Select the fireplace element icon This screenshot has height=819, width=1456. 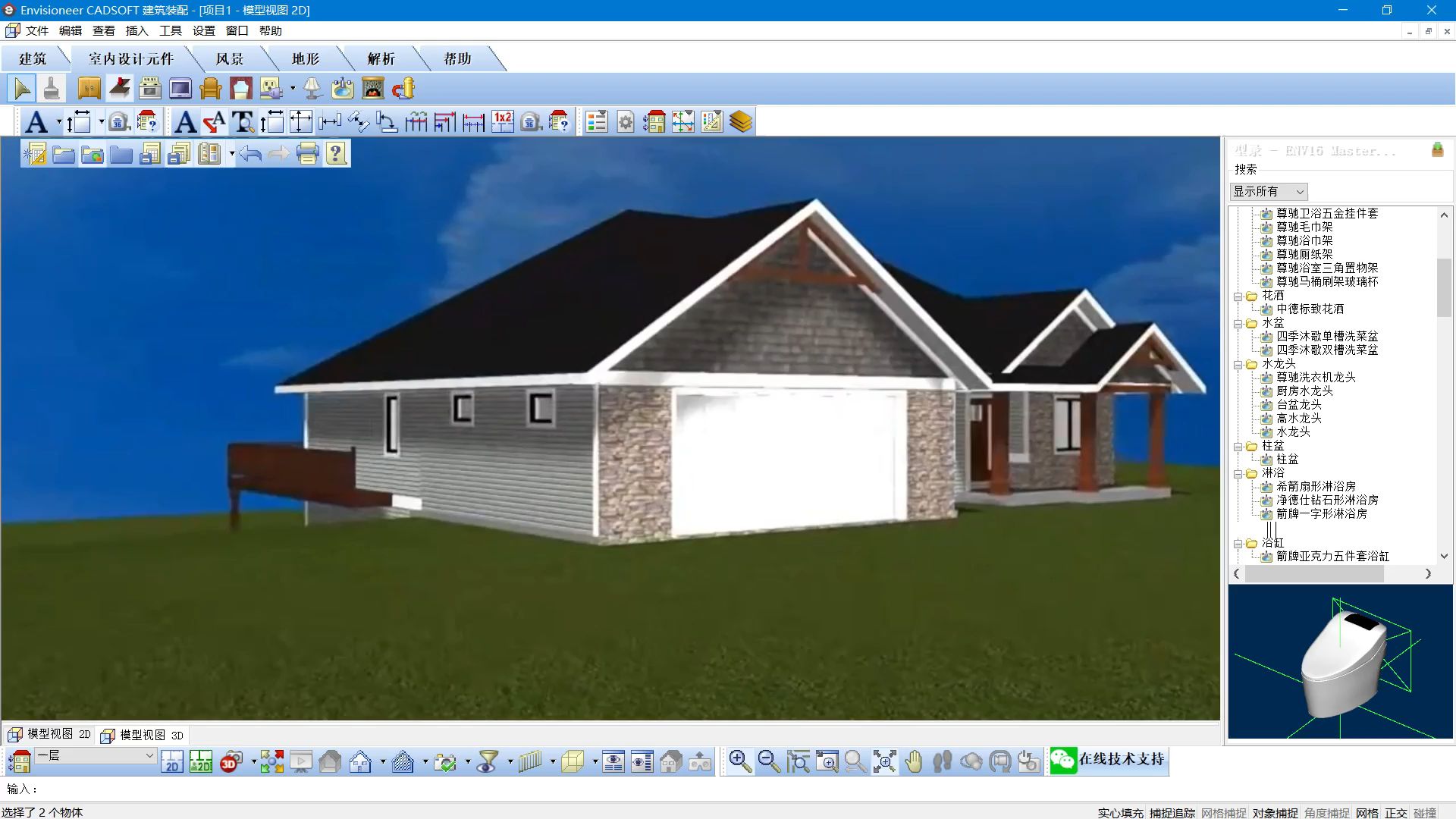pyautogui.click(x=372, y=89)
